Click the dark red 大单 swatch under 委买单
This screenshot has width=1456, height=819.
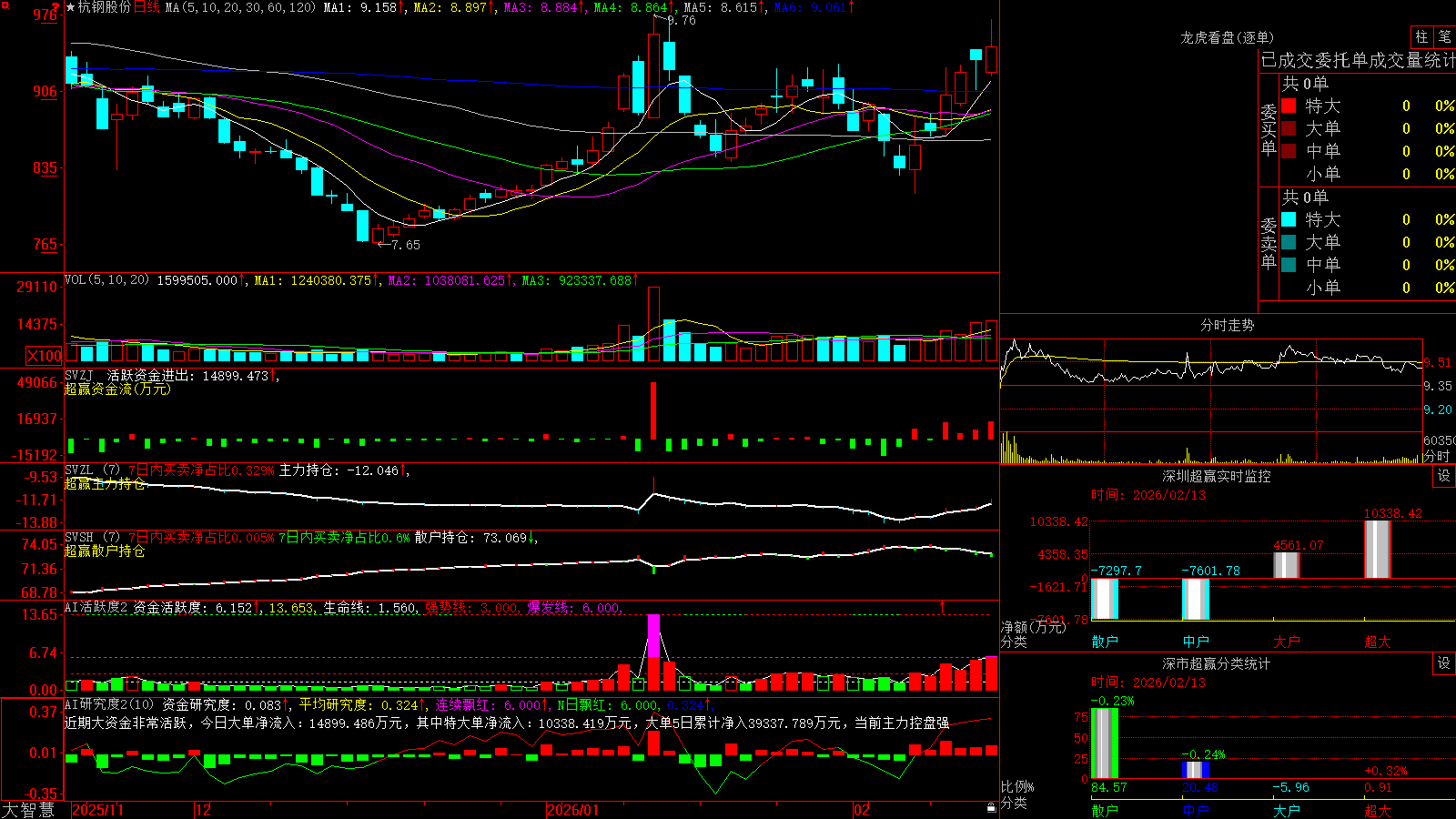pos(1289,128)
